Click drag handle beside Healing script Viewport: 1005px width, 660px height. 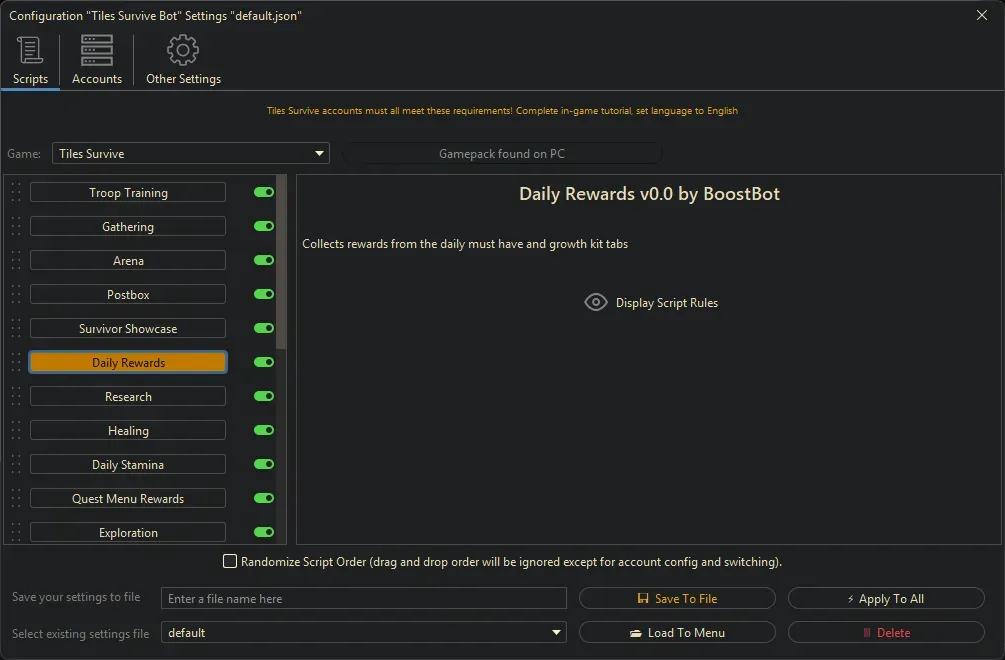pos(16,431)
